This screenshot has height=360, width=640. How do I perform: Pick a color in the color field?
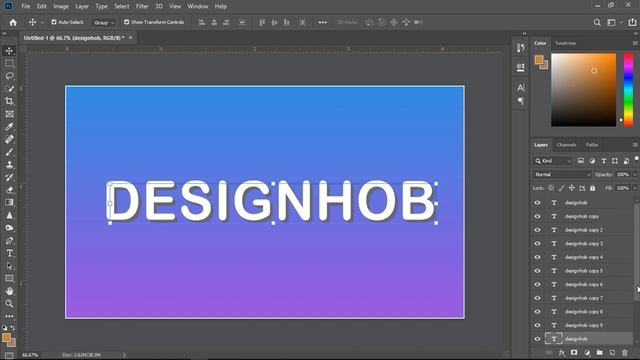[584, 89]
